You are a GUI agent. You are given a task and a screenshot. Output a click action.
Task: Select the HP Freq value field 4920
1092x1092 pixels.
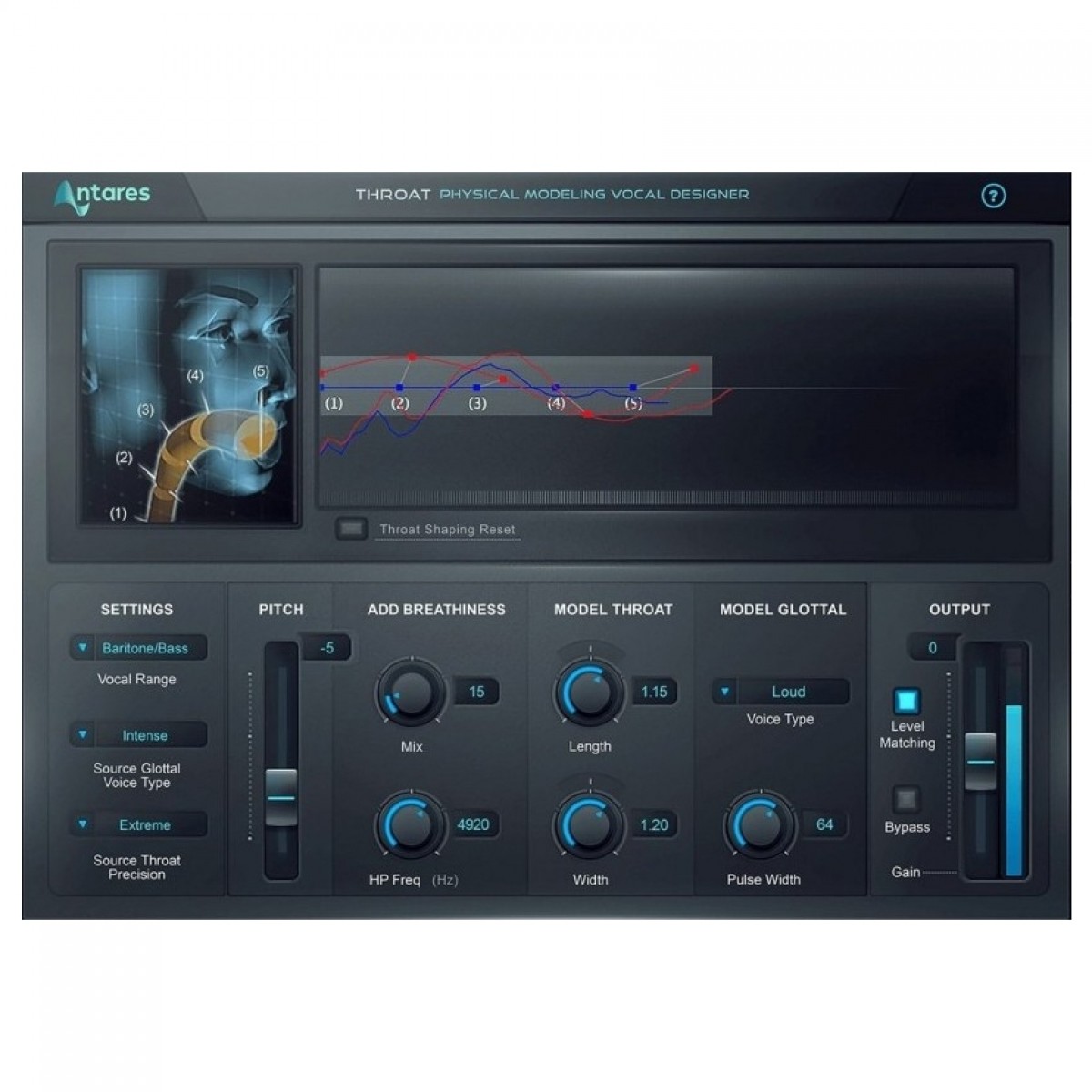tap(473, 825)
